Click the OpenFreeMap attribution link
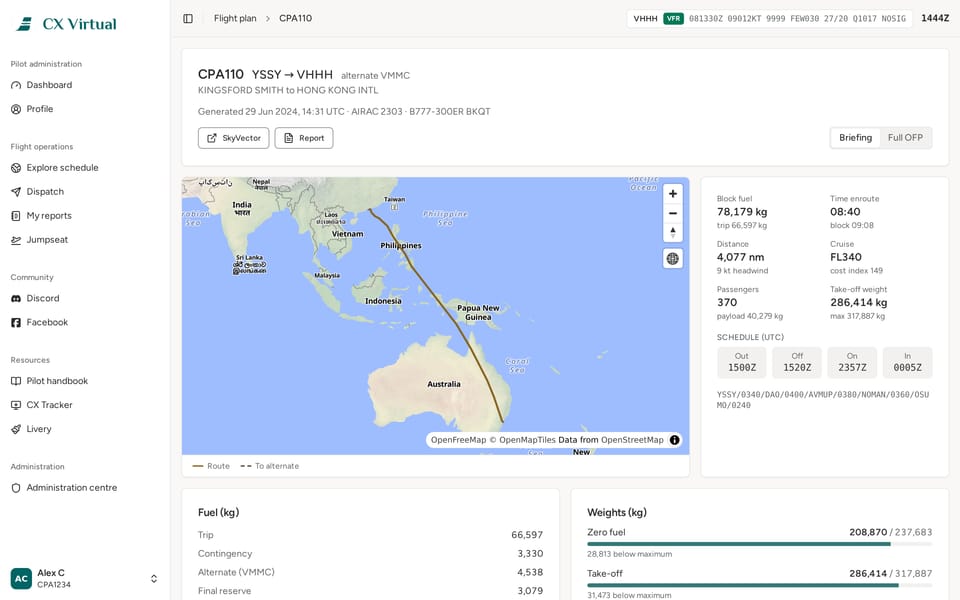960x600 pixels. click(459, 440)
